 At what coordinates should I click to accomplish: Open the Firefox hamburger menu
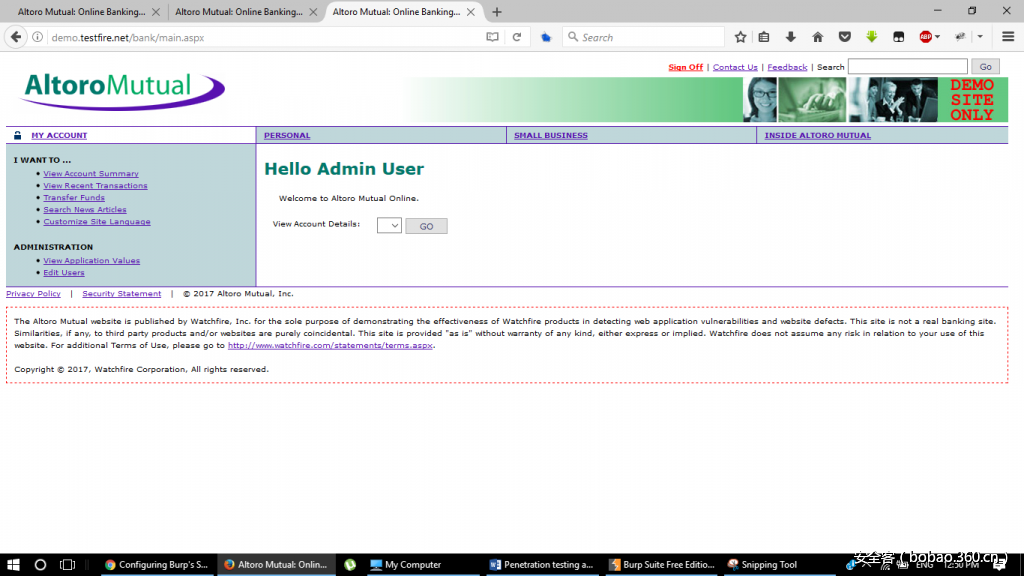click(1007, 36)
